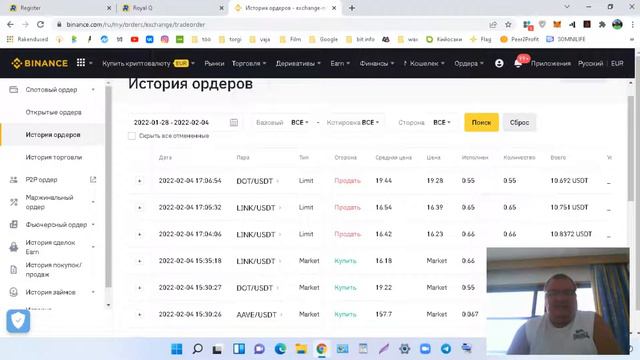Click the DOT/USDT pair in 15:30:27 row
The image size is (640, 360).
[x=254, y=288]
